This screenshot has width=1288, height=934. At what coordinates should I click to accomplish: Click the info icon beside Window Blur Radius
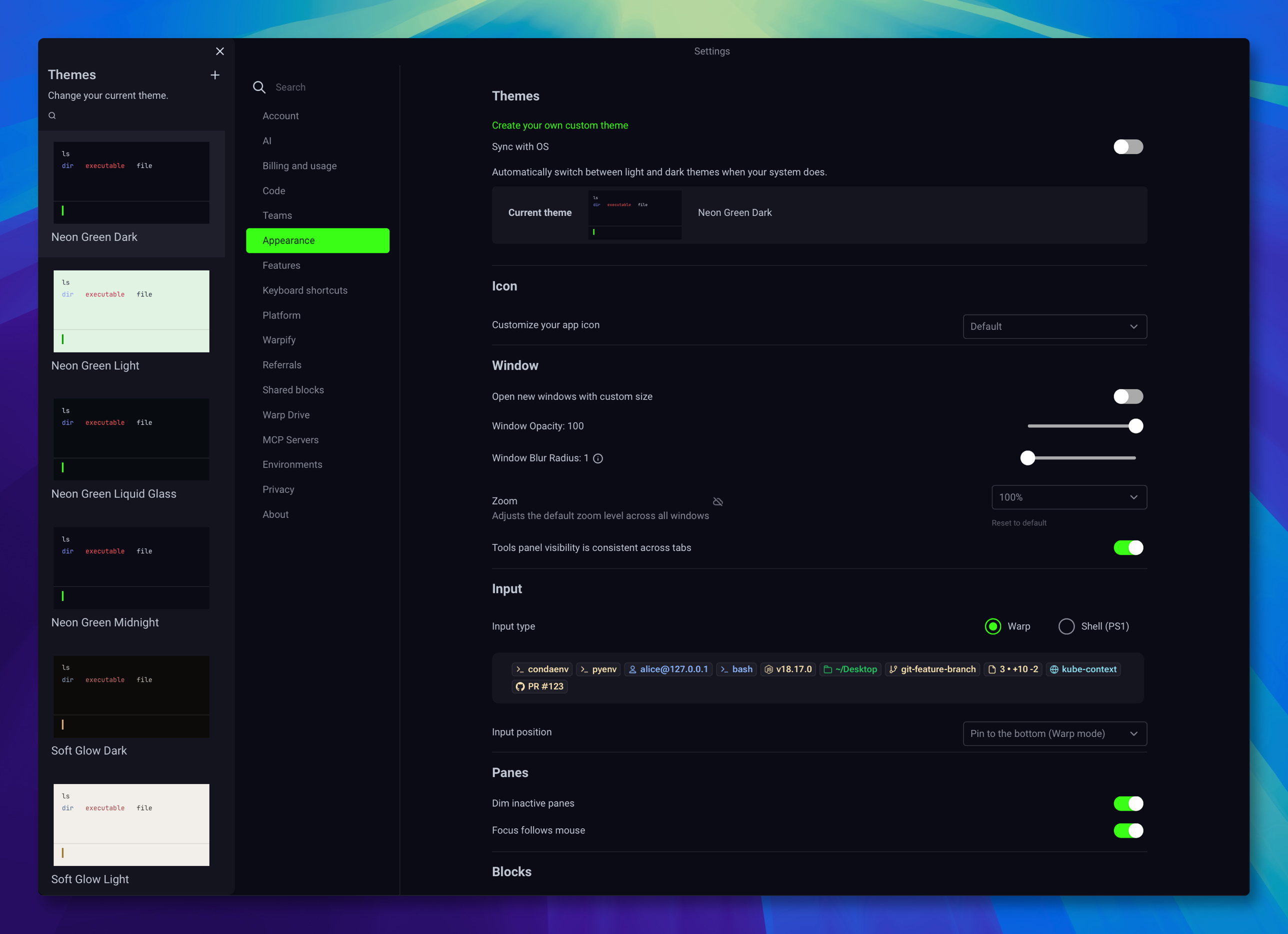pyautogui.click(x=598, y=458)
